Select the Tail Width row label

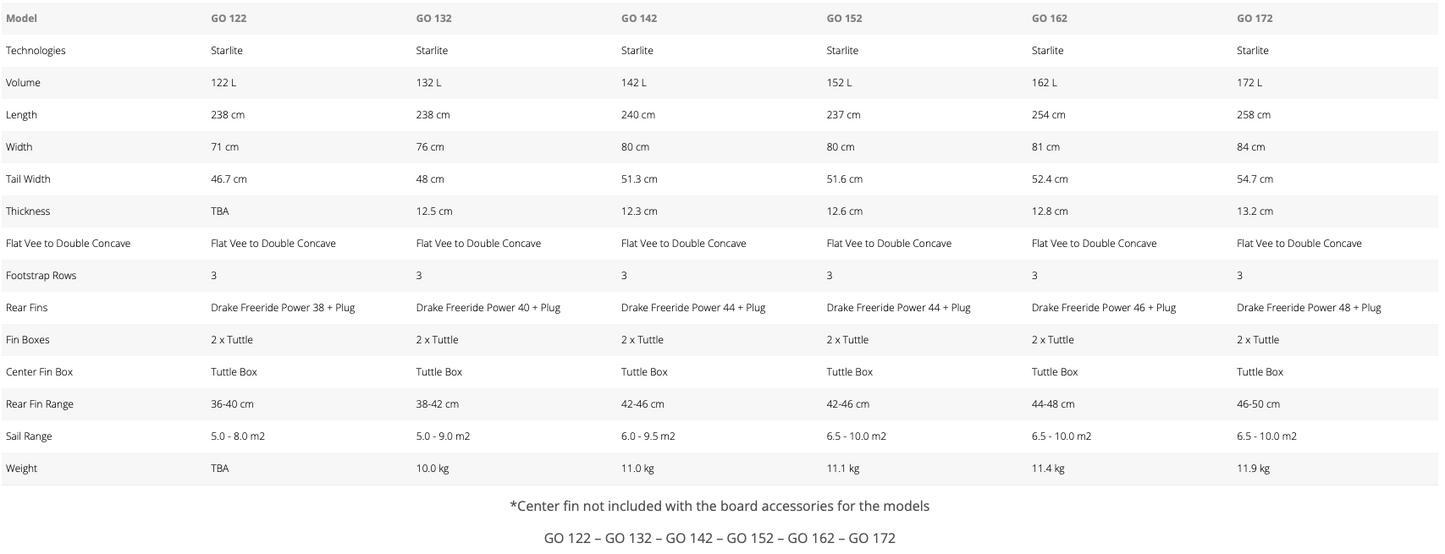pos(28,179)
